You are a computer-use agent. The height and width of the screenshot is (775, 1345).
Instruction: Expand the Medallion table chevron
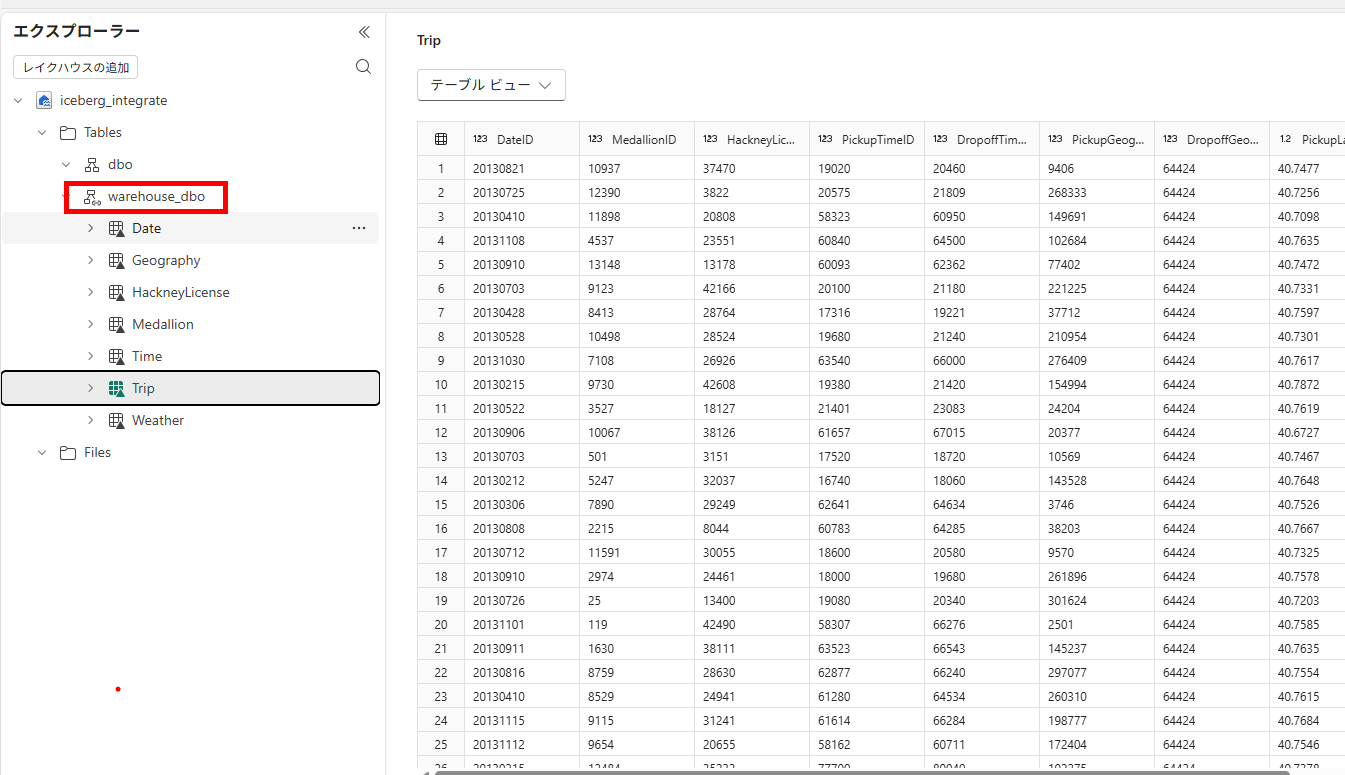pos(90,324)
